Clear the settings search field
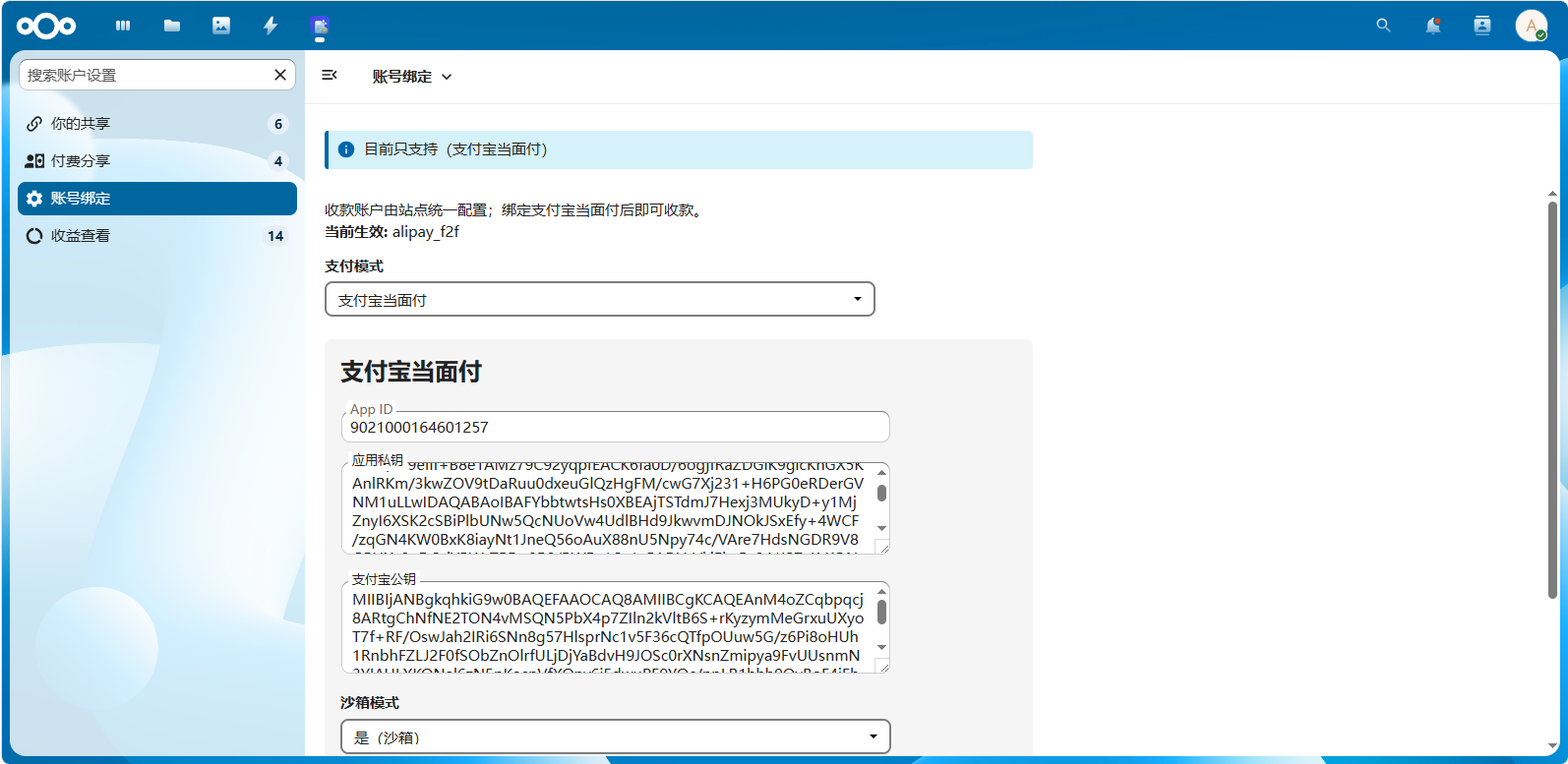 click(x=280, y=75)
